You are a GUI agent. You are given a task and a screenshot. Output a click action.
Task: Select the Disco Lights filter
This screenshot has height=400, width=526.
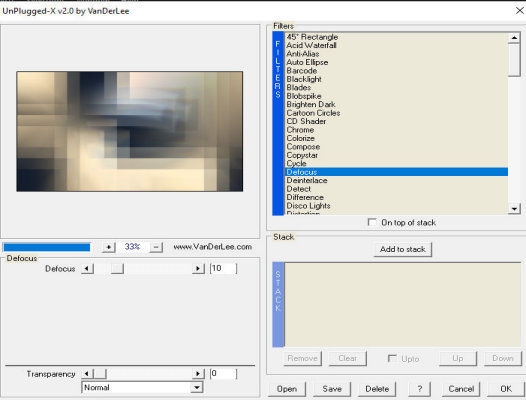pos(397,206)
